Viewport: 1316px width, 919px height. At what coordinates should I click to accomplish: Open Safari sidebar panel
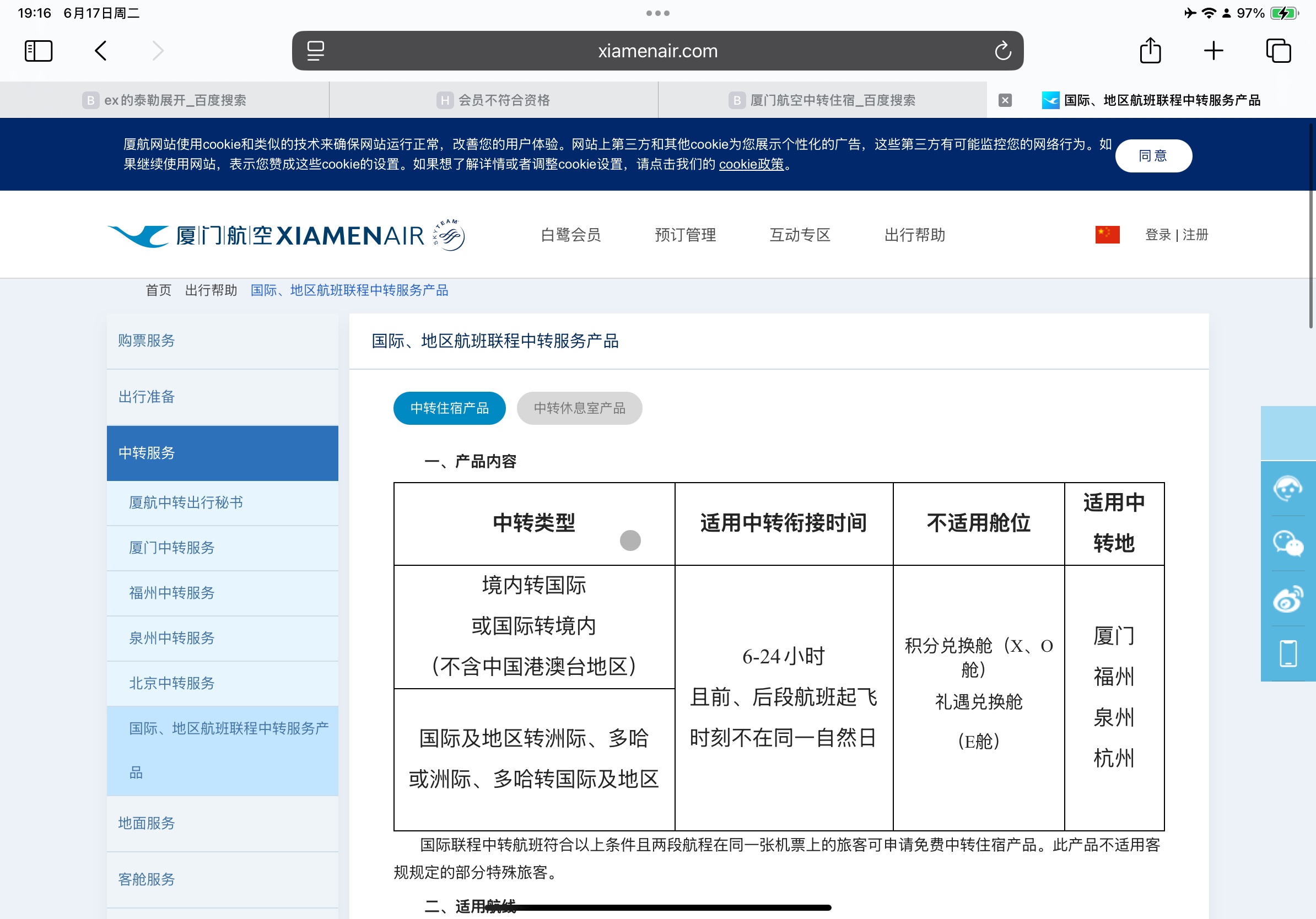(39, 51)
